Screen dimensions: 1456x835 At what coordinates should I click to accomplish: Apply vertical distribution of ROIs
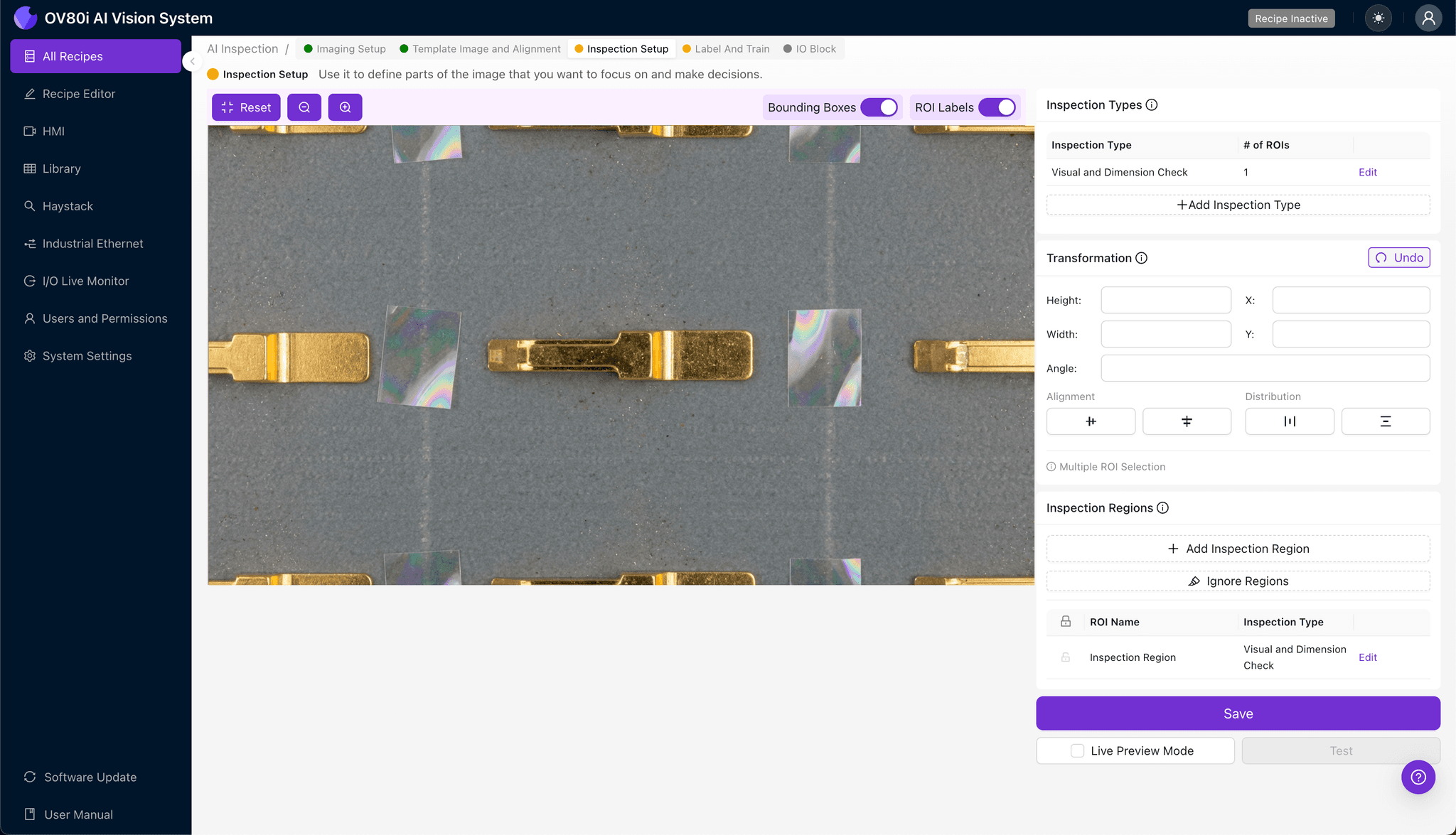point(1385,421)
